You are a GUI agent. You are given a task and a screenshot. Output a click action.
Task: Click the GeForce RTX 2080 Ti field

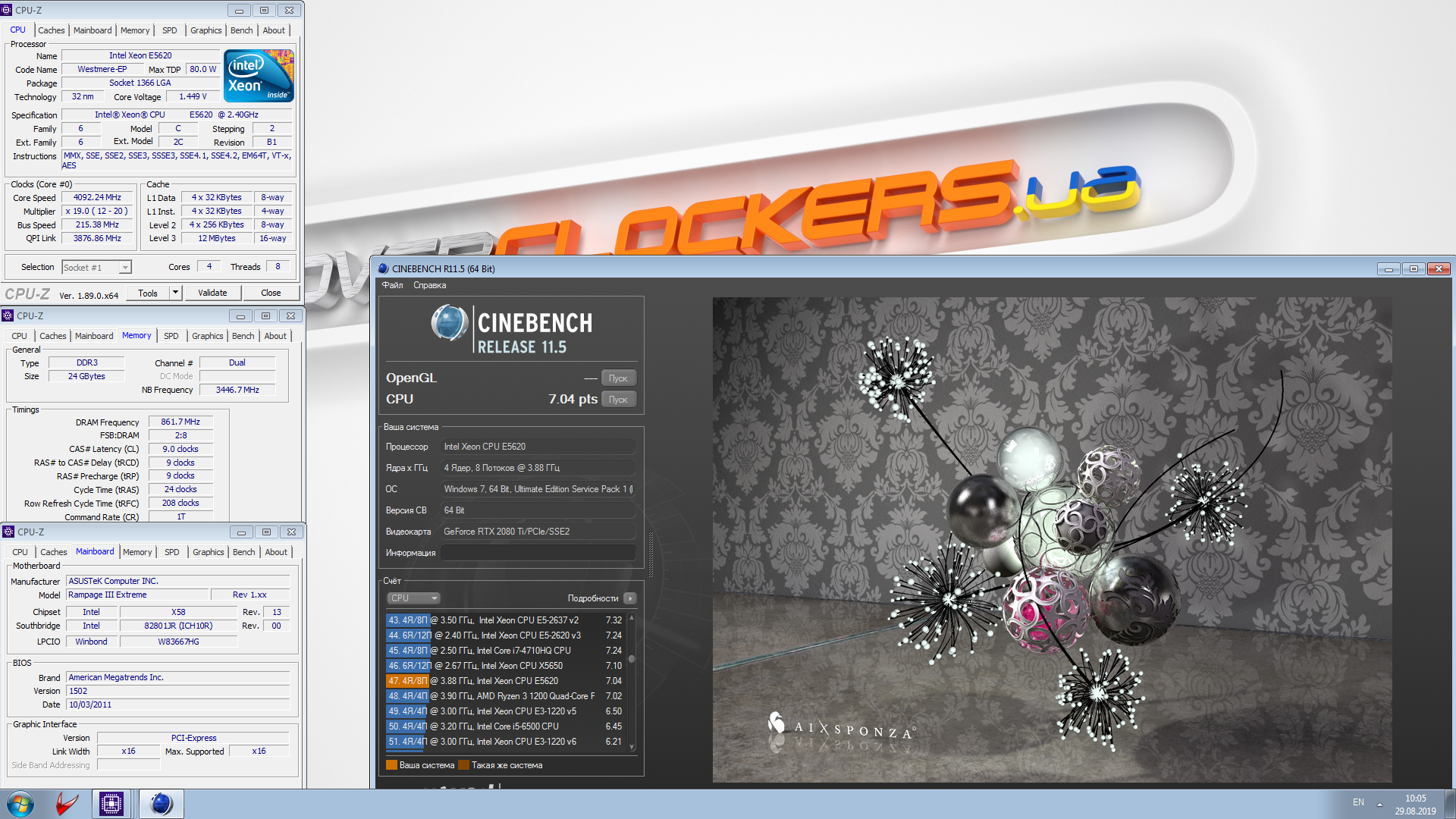tap(538, 532)
